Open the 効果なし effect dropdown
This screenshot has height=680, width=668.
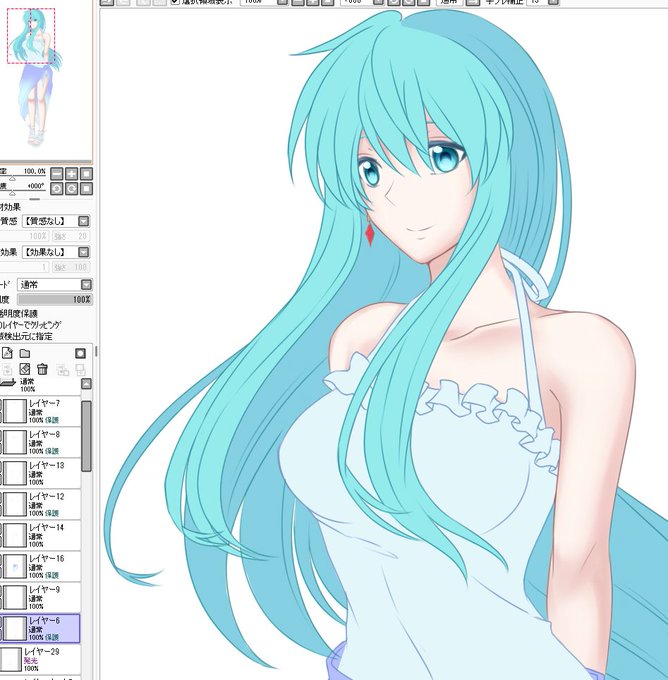tap(56, 252)
